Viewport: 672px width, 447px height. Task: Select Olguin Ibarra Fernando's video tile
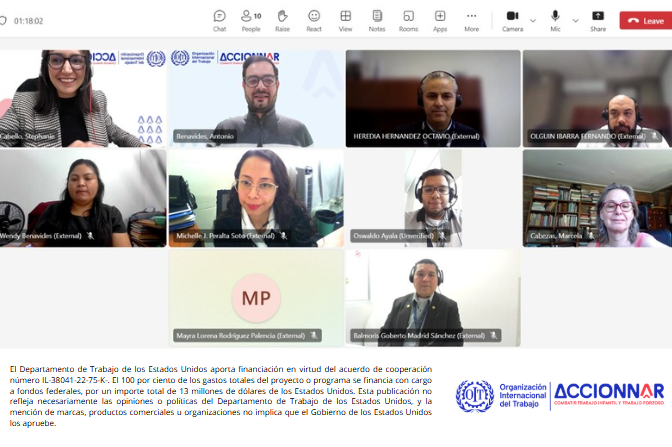click(597, 99)
